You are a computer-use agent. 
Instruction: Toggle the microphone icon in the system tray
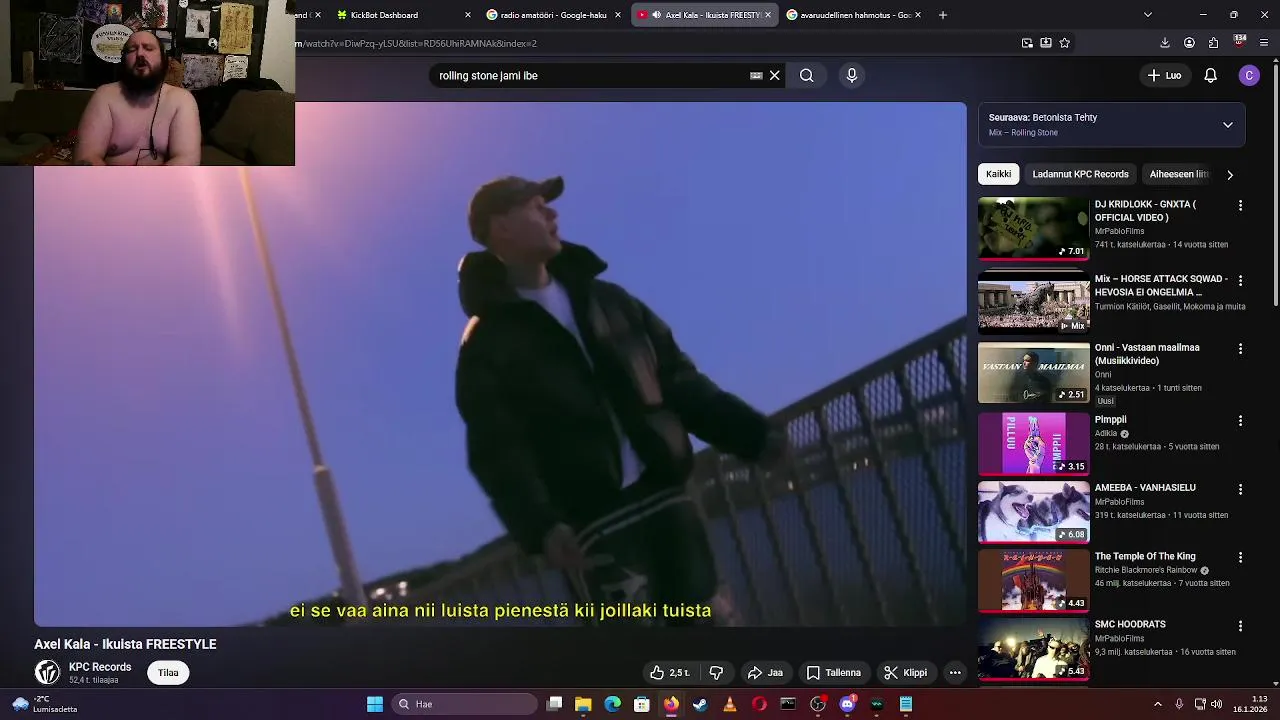click(1179, 704)
